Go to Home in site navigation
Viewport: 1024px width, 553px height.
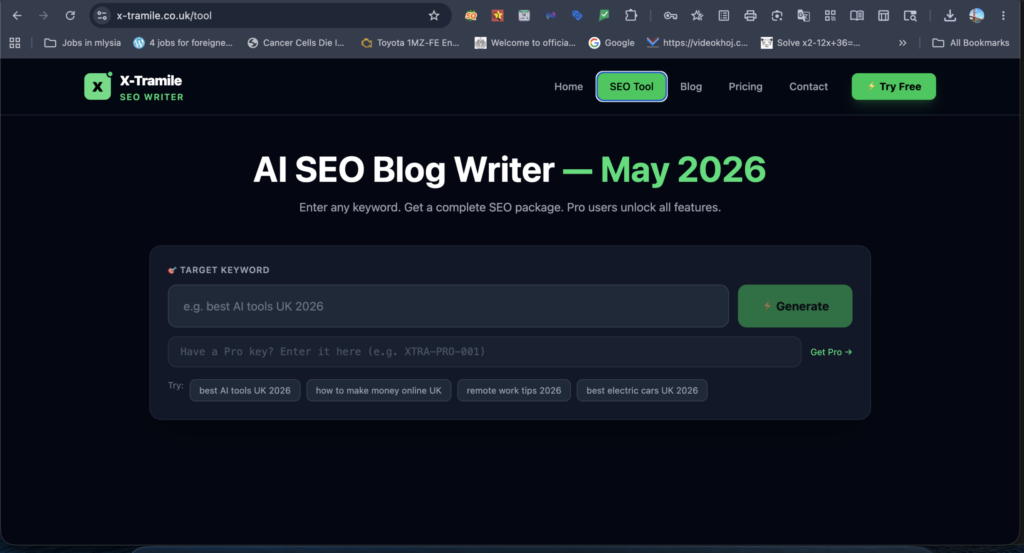tap(568, 86)
